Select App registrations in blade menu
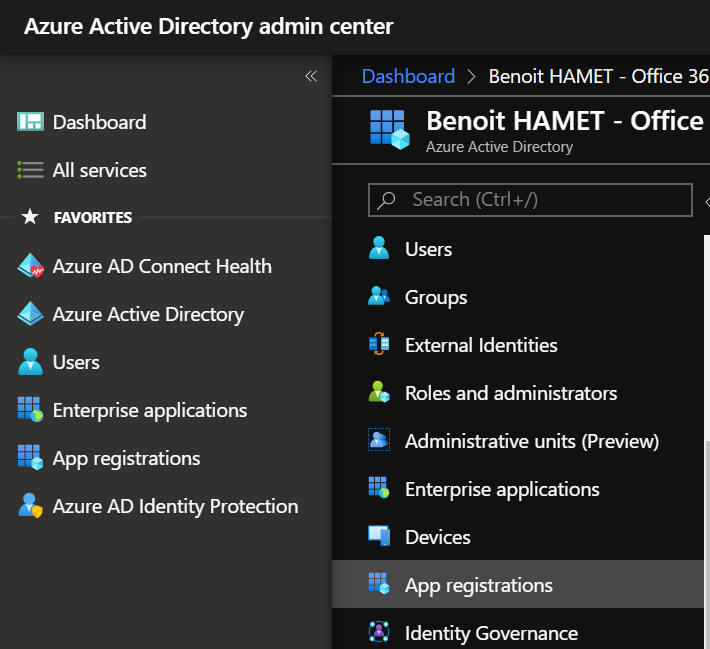 [478, 585]
